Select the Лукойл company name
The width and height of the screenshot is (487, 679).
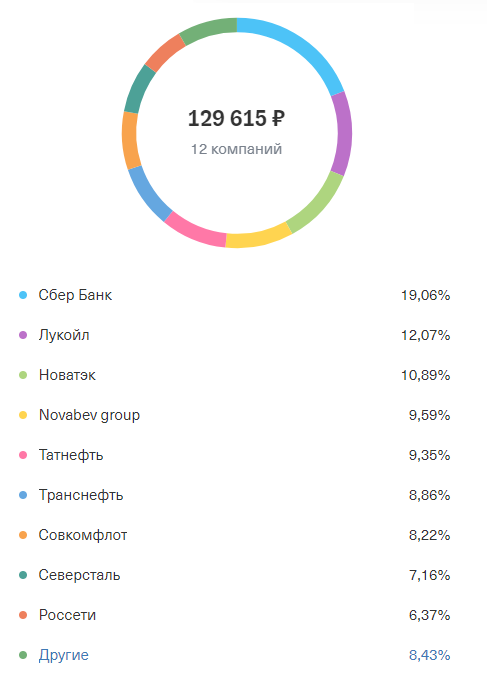(x=64, y=335)
